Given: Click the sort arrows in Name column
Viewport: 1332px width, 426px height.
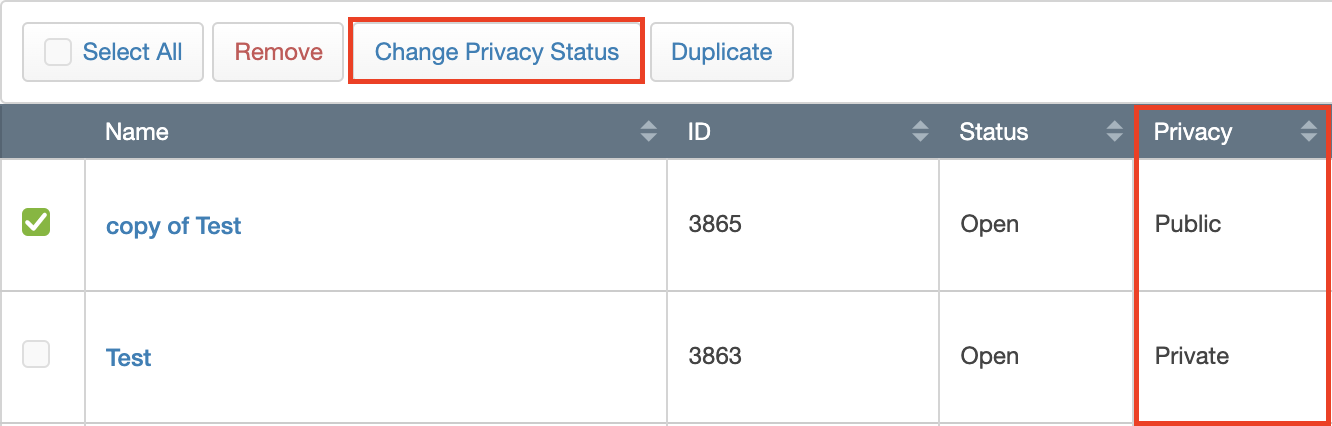Looking at the screenshot, I should [649, 131].
